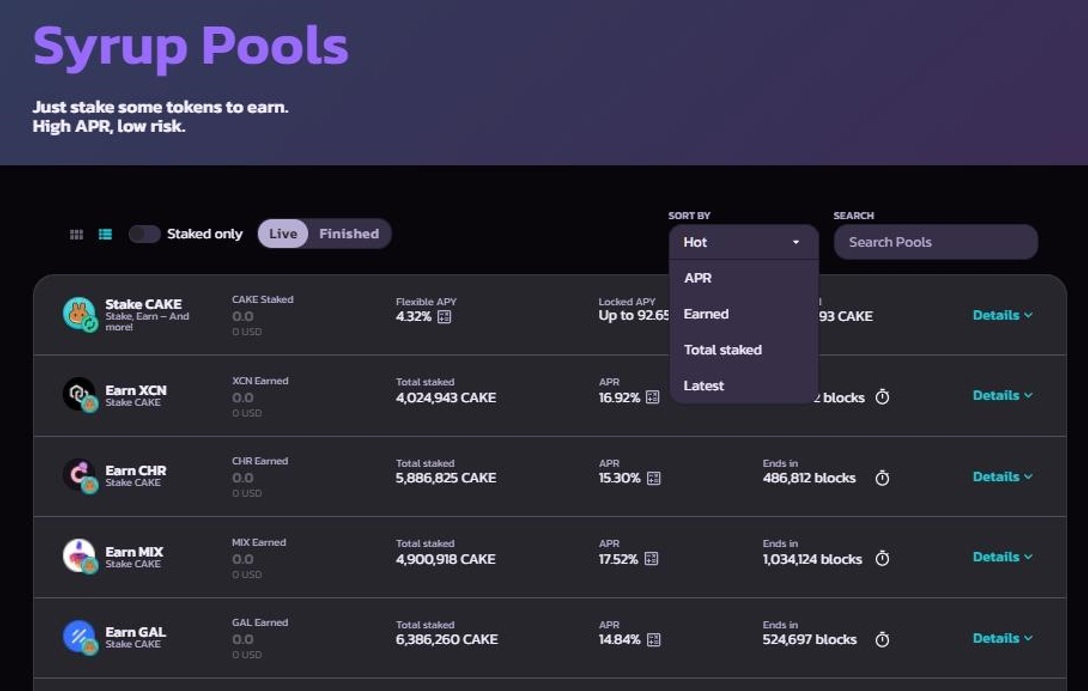Choose APR in sort menu
1088x691 pixels.
[698, 278]
